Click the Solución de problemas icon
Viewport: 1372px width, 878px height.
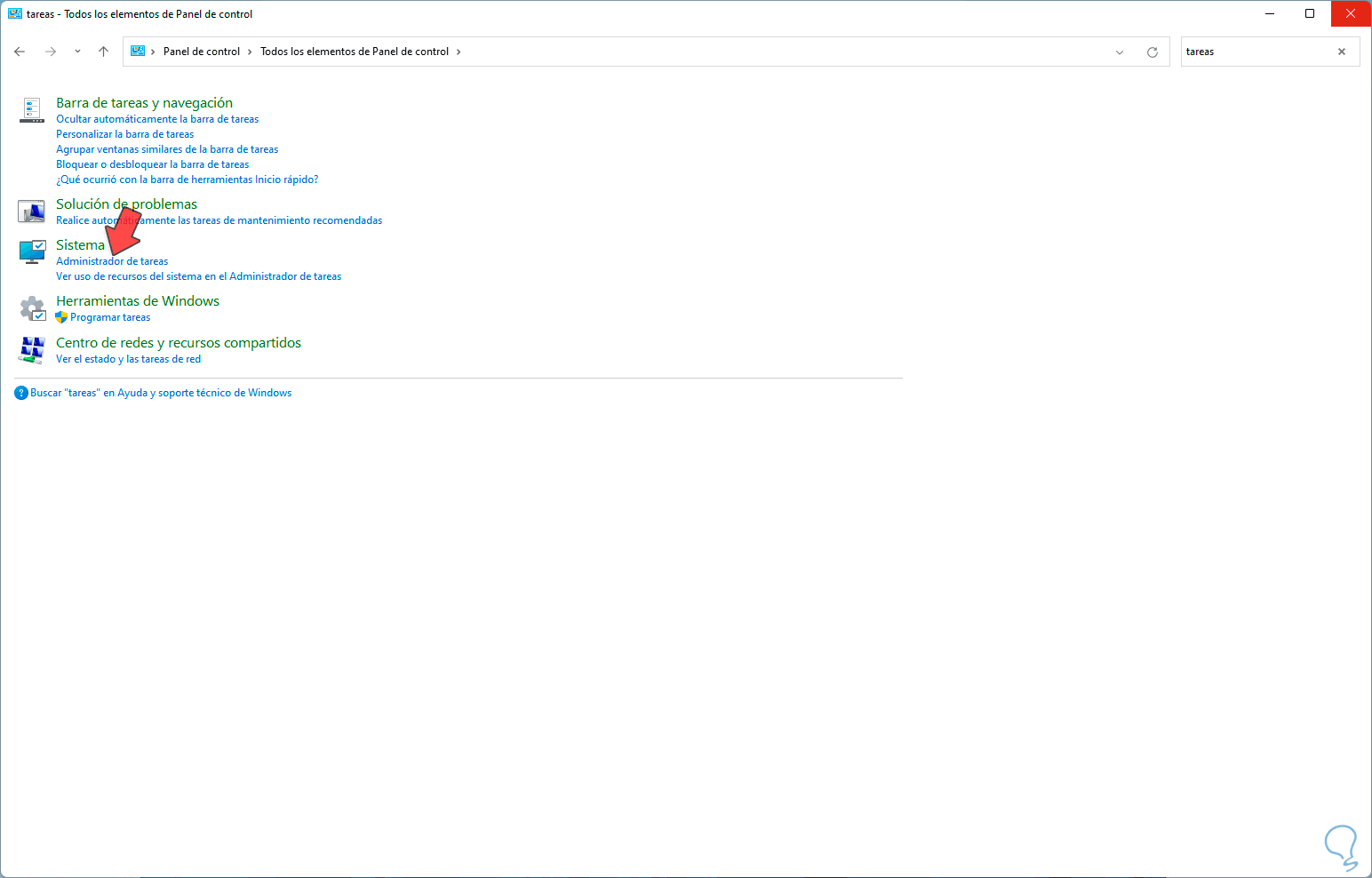click(32, 212)
